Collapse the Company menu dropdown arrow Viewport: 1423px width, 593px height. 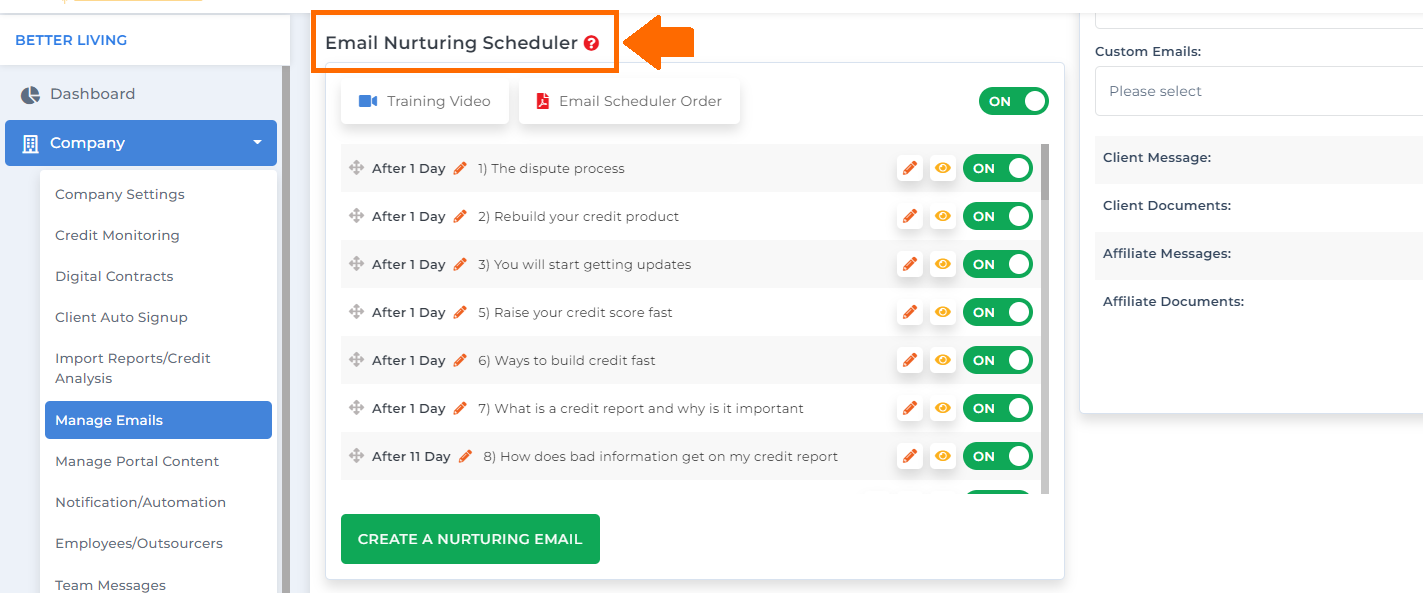(257, 143)
